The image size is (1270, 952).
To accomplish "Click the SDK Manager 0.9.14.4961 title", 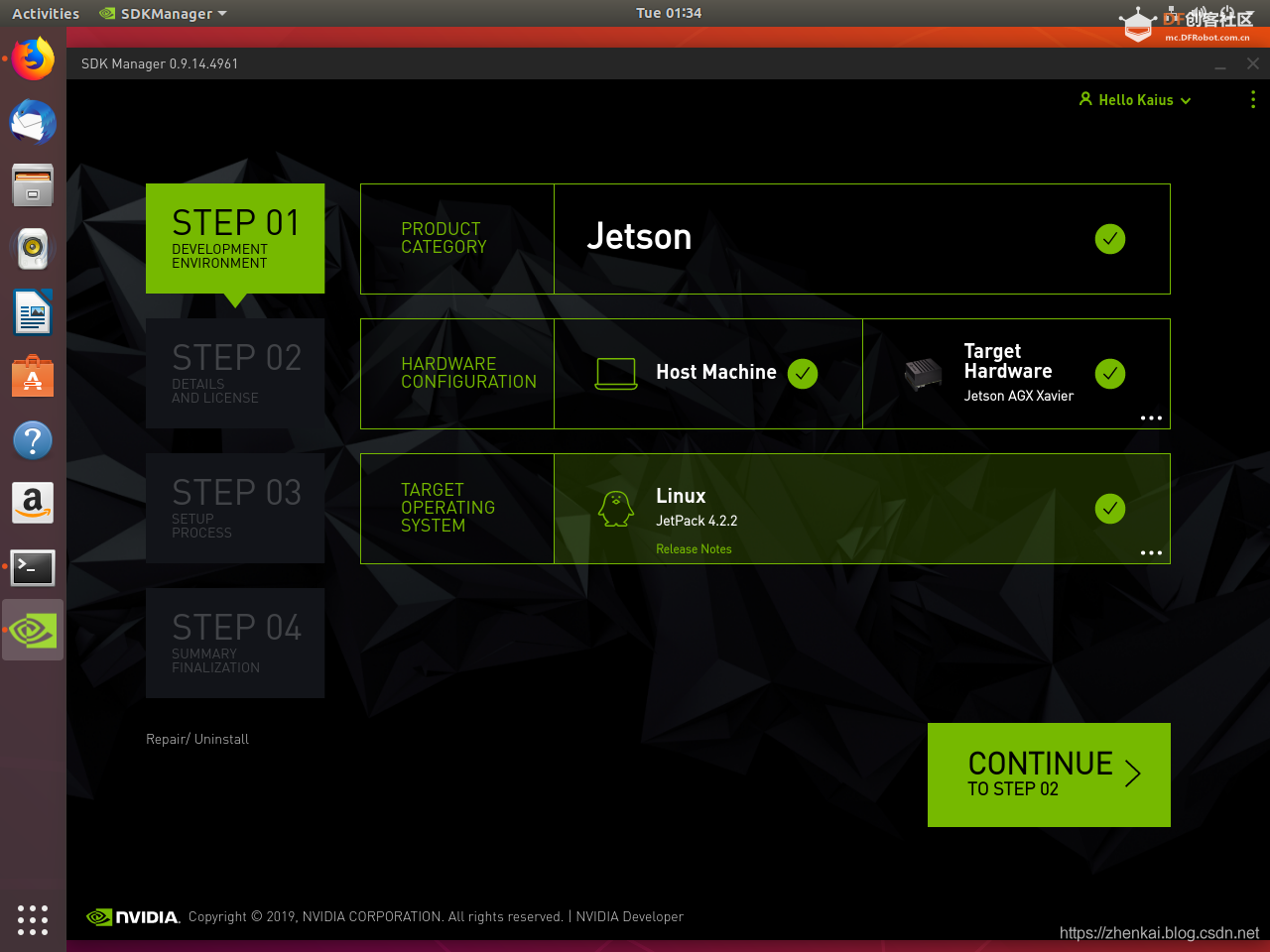I will pyautogui.click(x=160, y=63).
